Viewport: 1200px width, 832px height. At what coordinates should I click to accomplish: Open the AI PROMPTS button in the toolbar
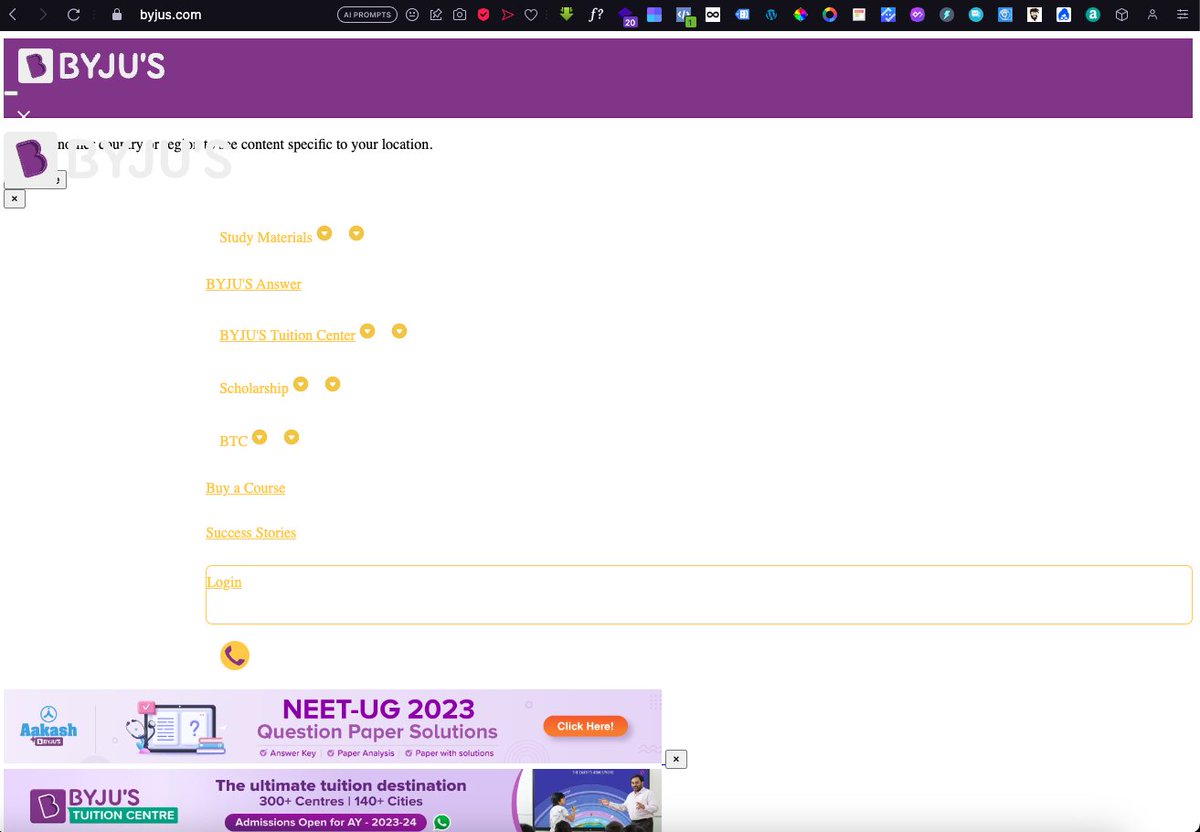367,15
